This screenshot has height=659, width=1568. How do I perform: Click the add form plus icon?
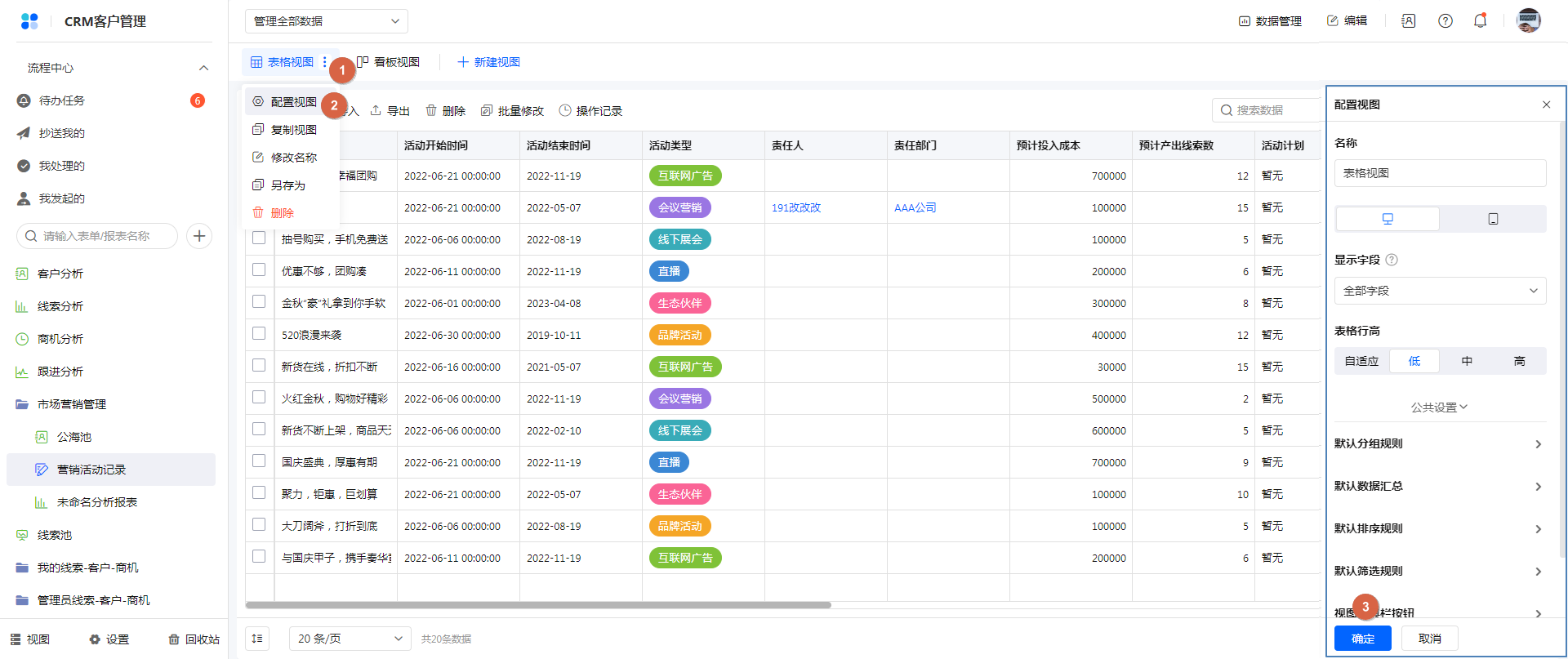199,236
